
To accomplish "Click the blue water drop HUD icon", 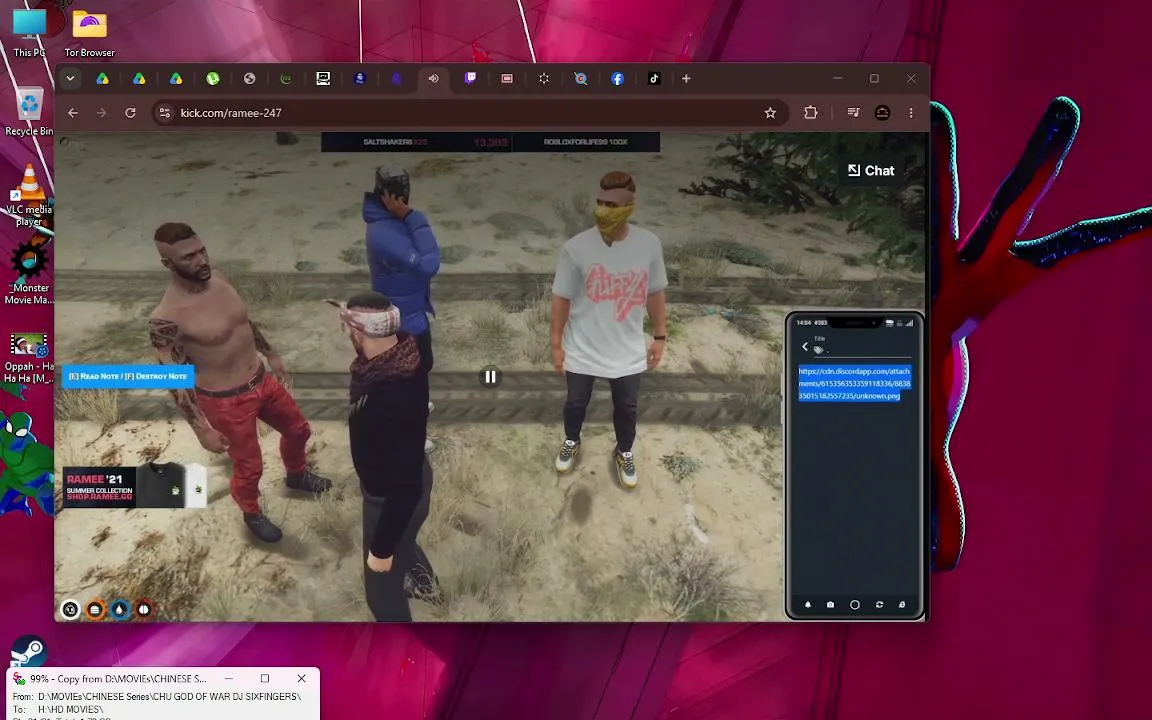I will coord(120,609).
